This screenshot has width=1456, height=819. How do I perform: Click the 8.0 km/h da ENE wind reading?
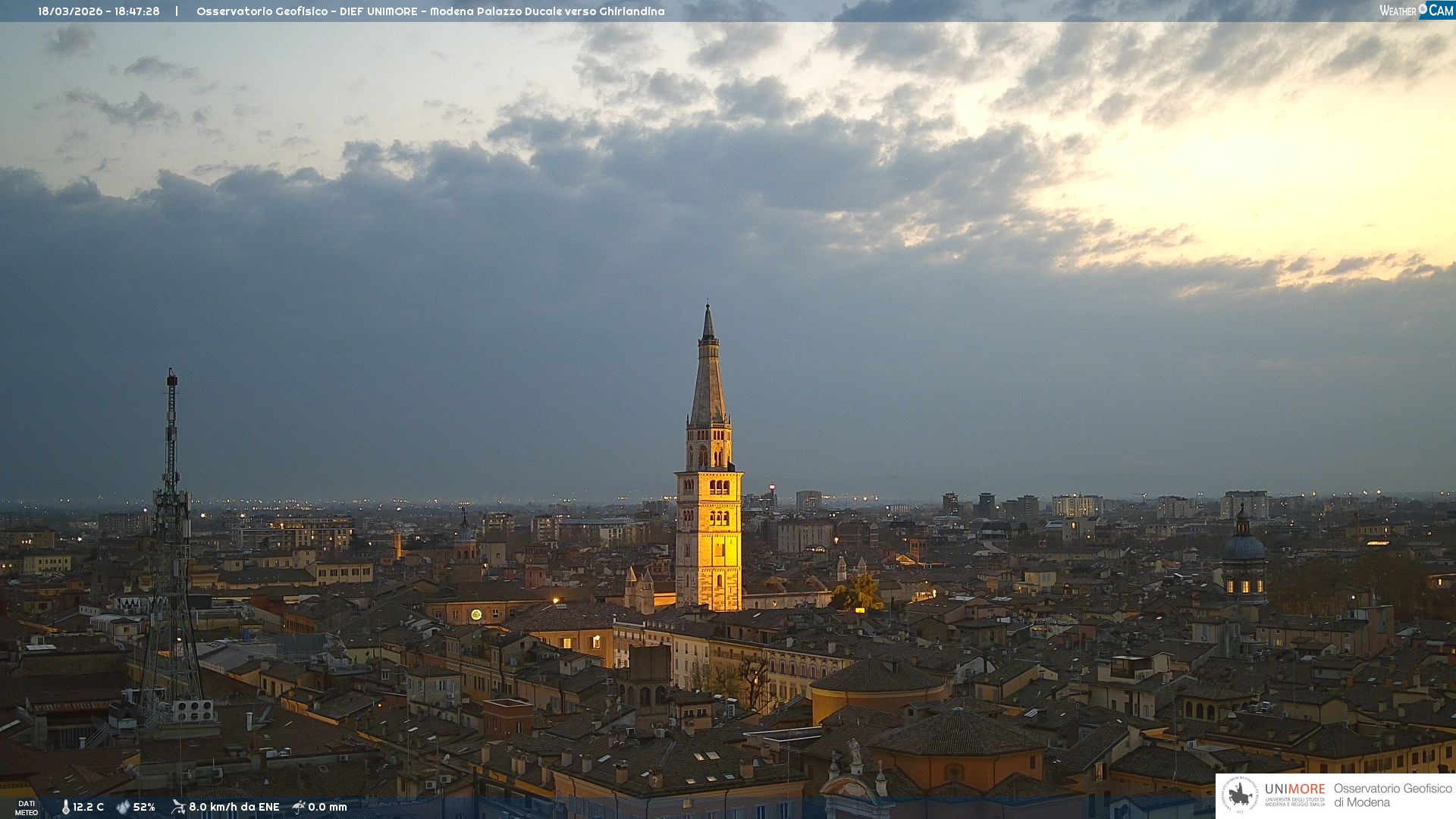coord(234,807)
